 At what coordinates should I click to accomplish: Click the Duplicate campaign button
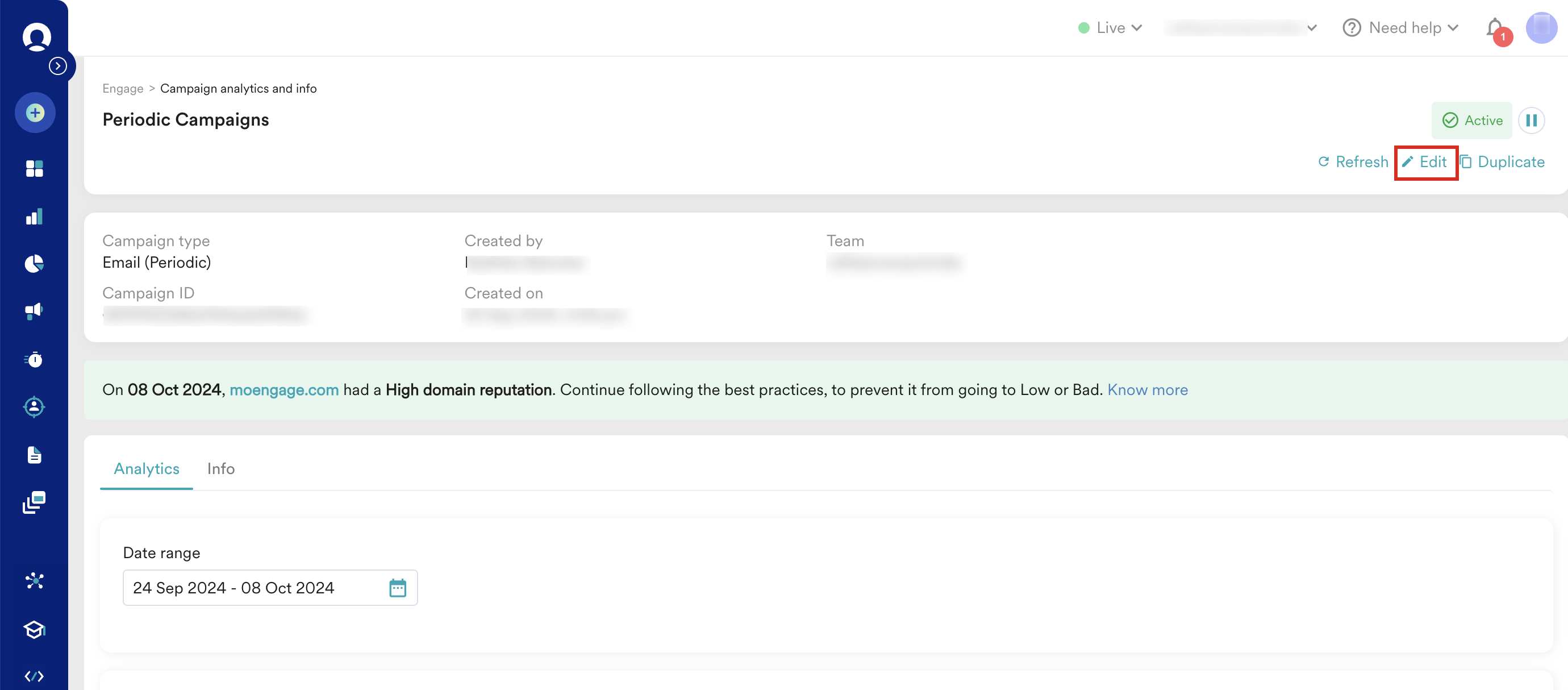[x=1503, y=162]
